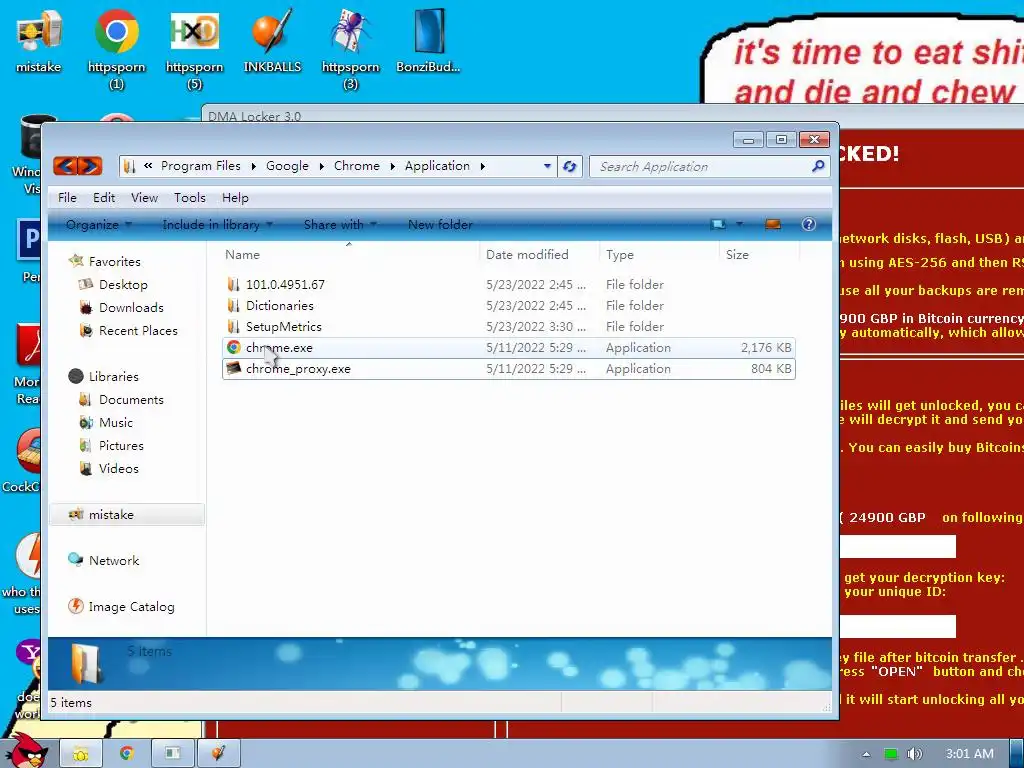Image resolution: width=1024 pixels, height=768 pixels.
Task: Open the Help menu
Action: 235,198
